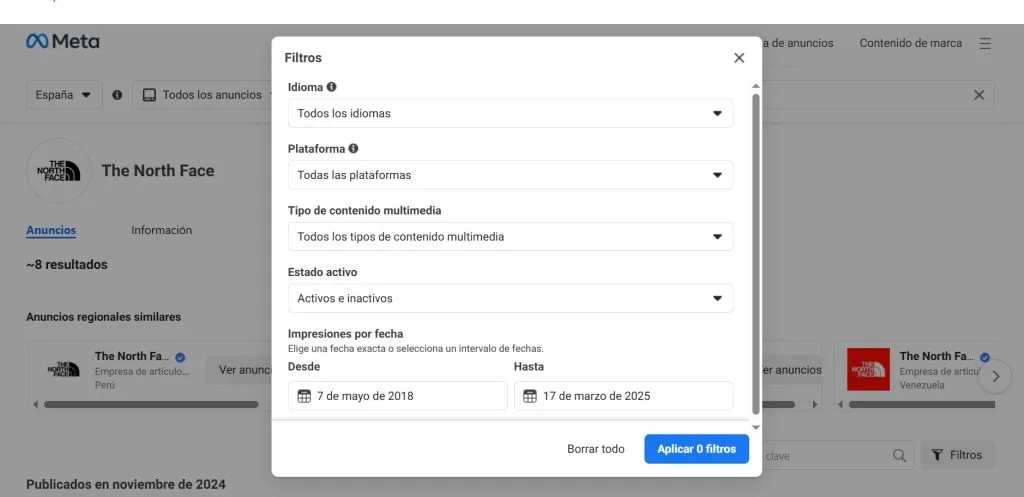Click the info icon beside España selector
The image size is (1024, 497).
[117, 95]
